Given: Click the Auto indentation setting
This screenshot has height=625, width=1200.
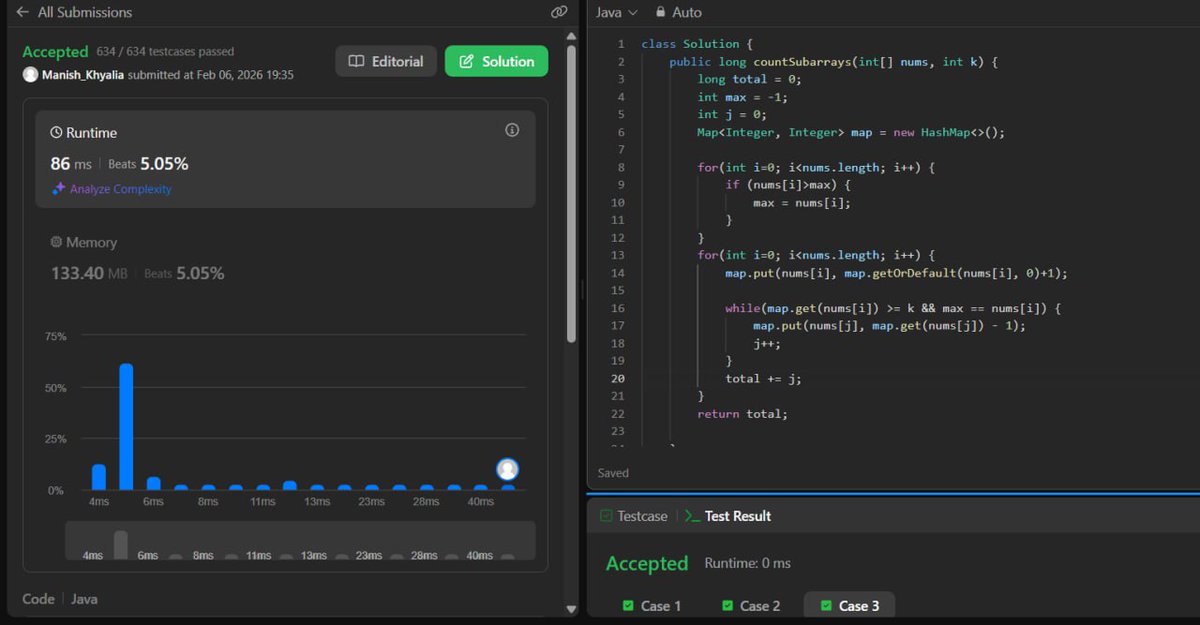Looking at the screenshot, I should [686, 12].
